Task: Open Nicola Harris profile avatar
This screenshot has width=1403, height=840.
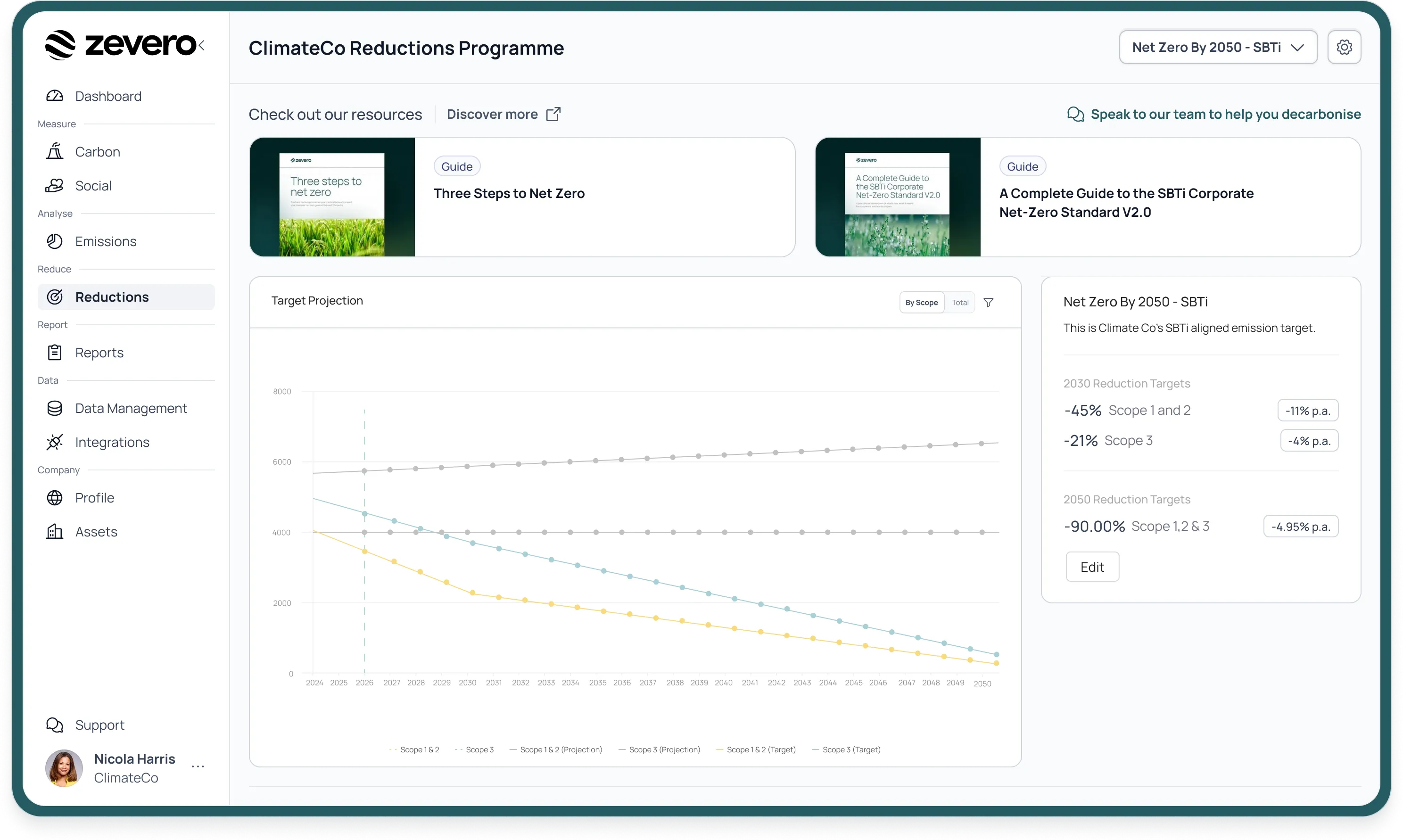Action: click(x=64, y=769)
